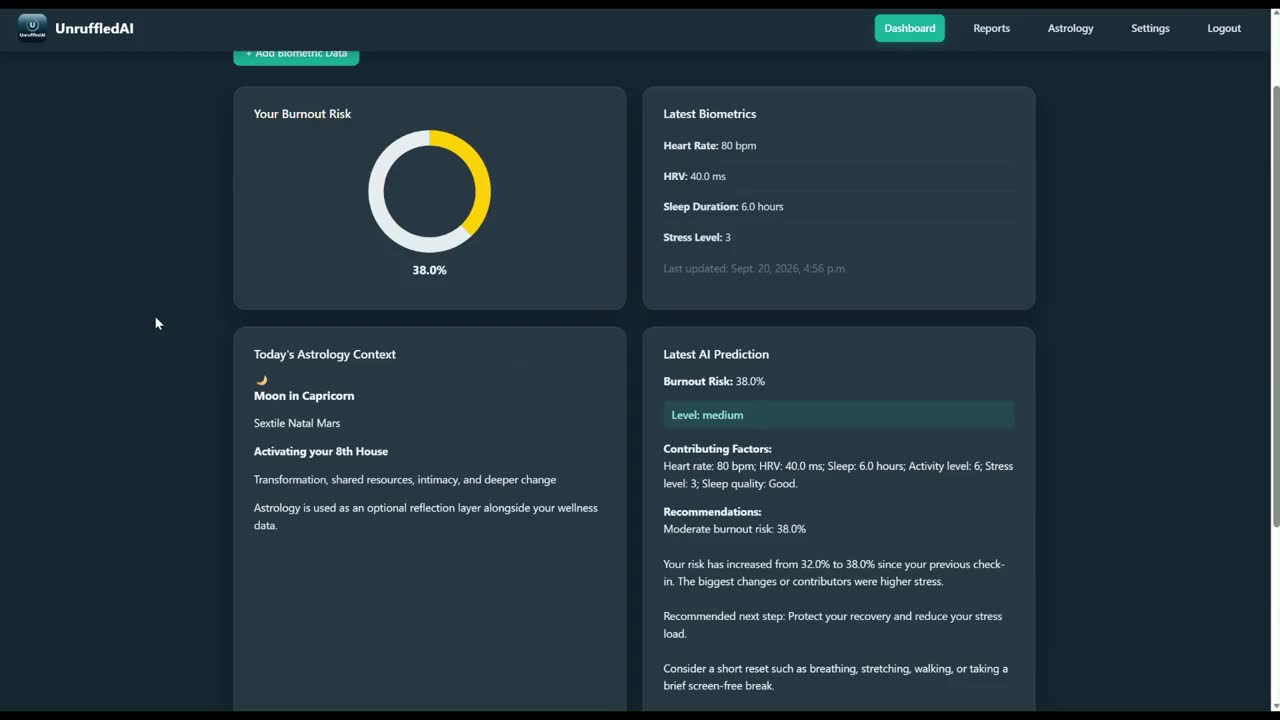Click the crescent moon icon
Viewport: 1280px width, 720px height.
click(261, 380)
